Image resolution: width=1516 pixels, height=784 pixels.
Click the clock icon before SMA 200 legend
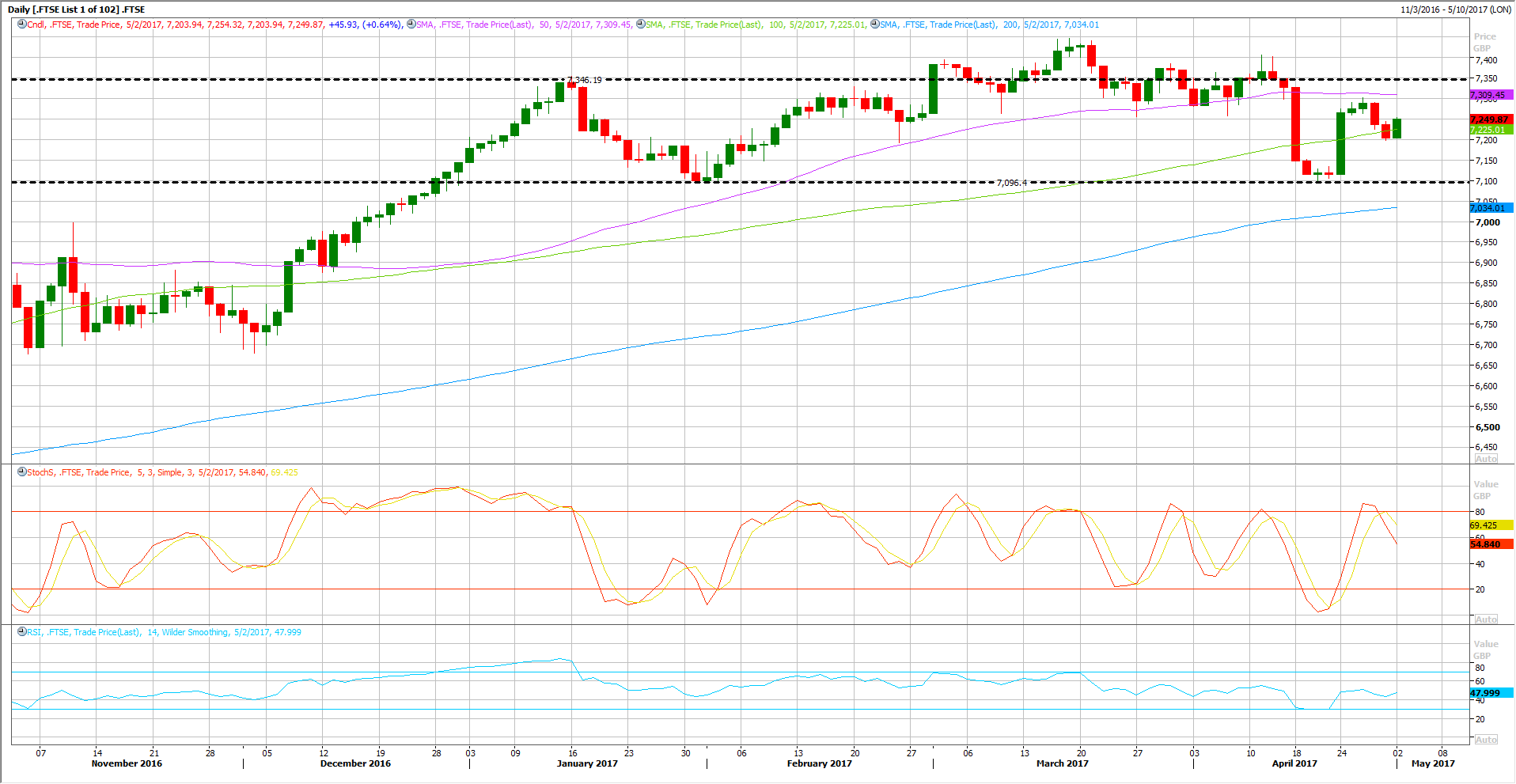click(874, 25)
